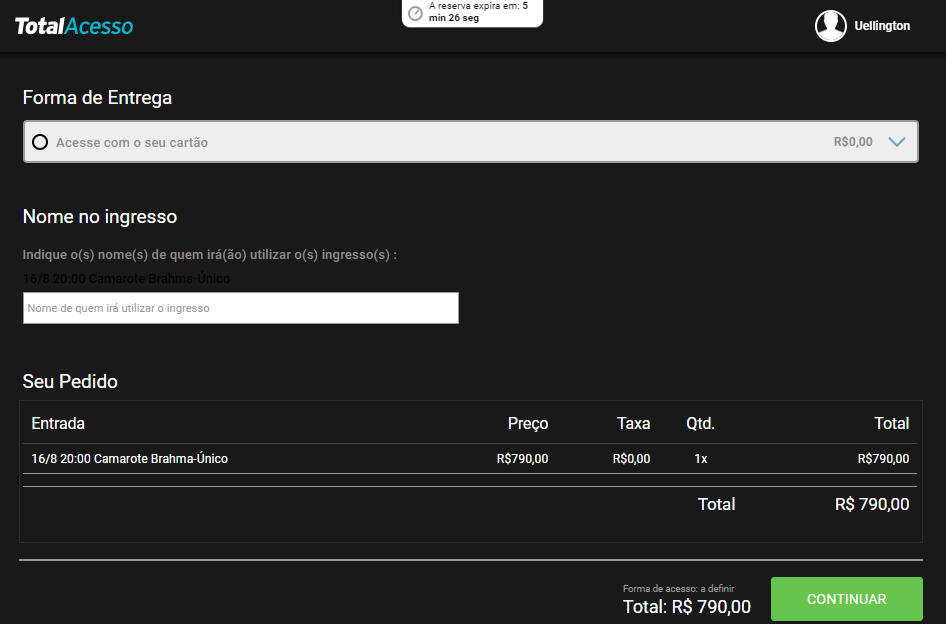Click the 1x quantity cell
Image resolution: width=946 pixels, height=624 pixels.
click(x=700, y=459)
